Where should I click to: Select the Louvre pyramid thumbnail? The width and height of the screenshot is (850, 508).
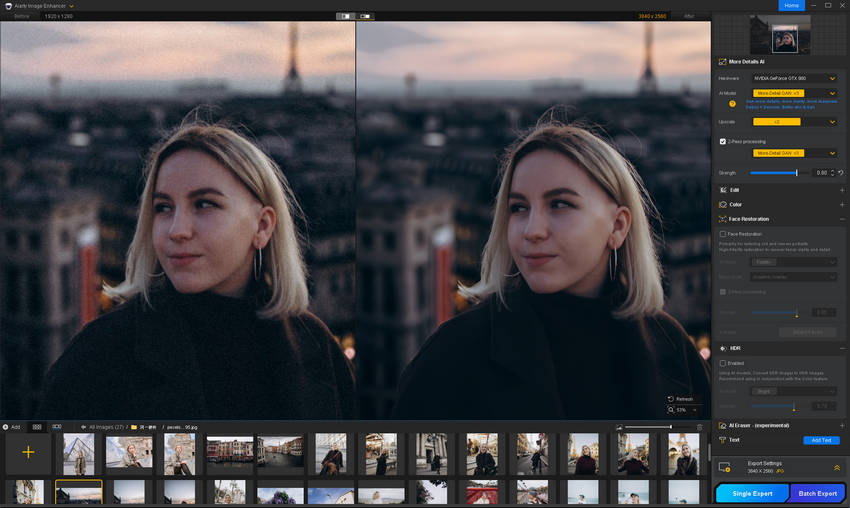(79, 454)
